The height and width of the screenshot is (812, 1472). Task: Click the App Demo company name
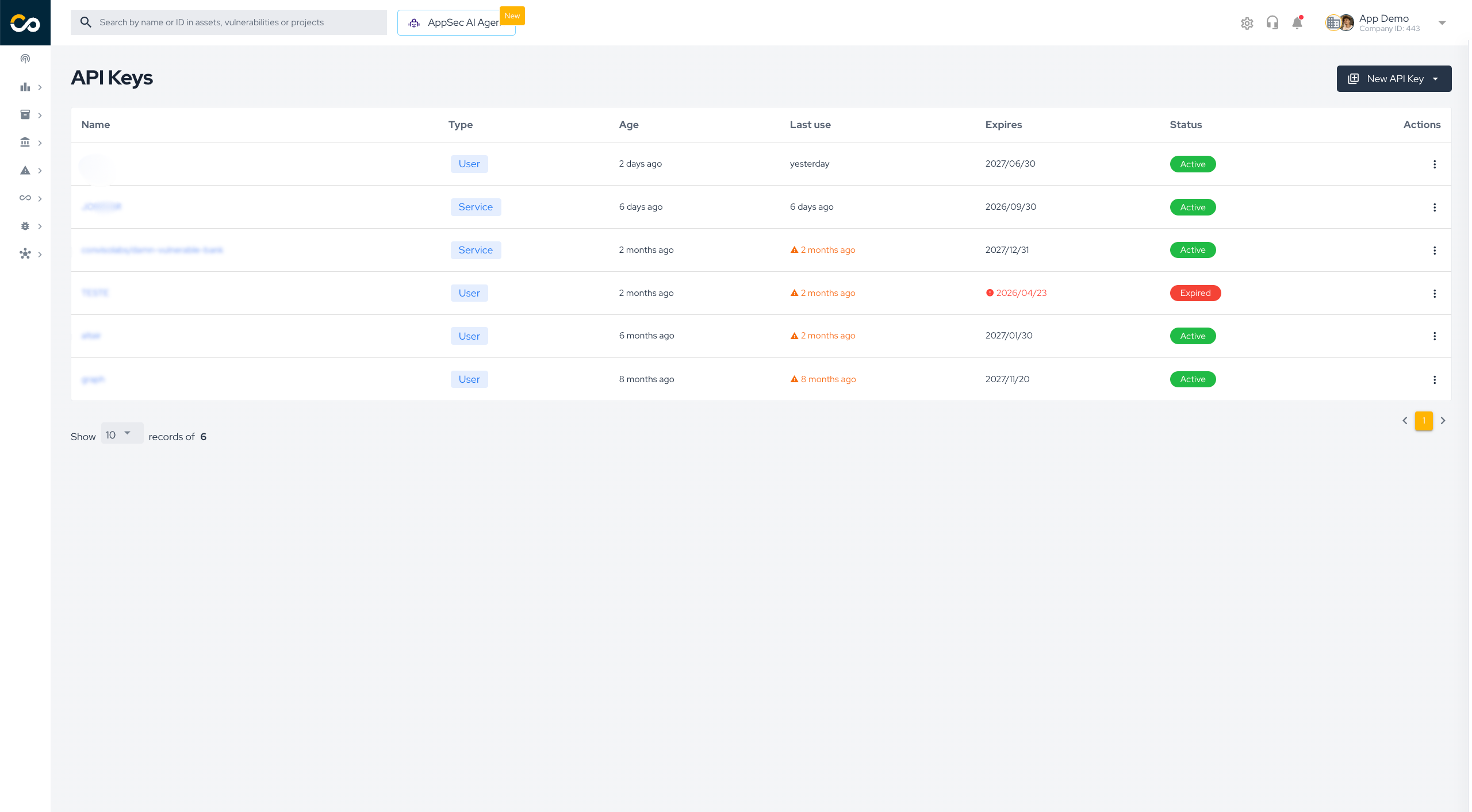click(x=1383, y=18)
